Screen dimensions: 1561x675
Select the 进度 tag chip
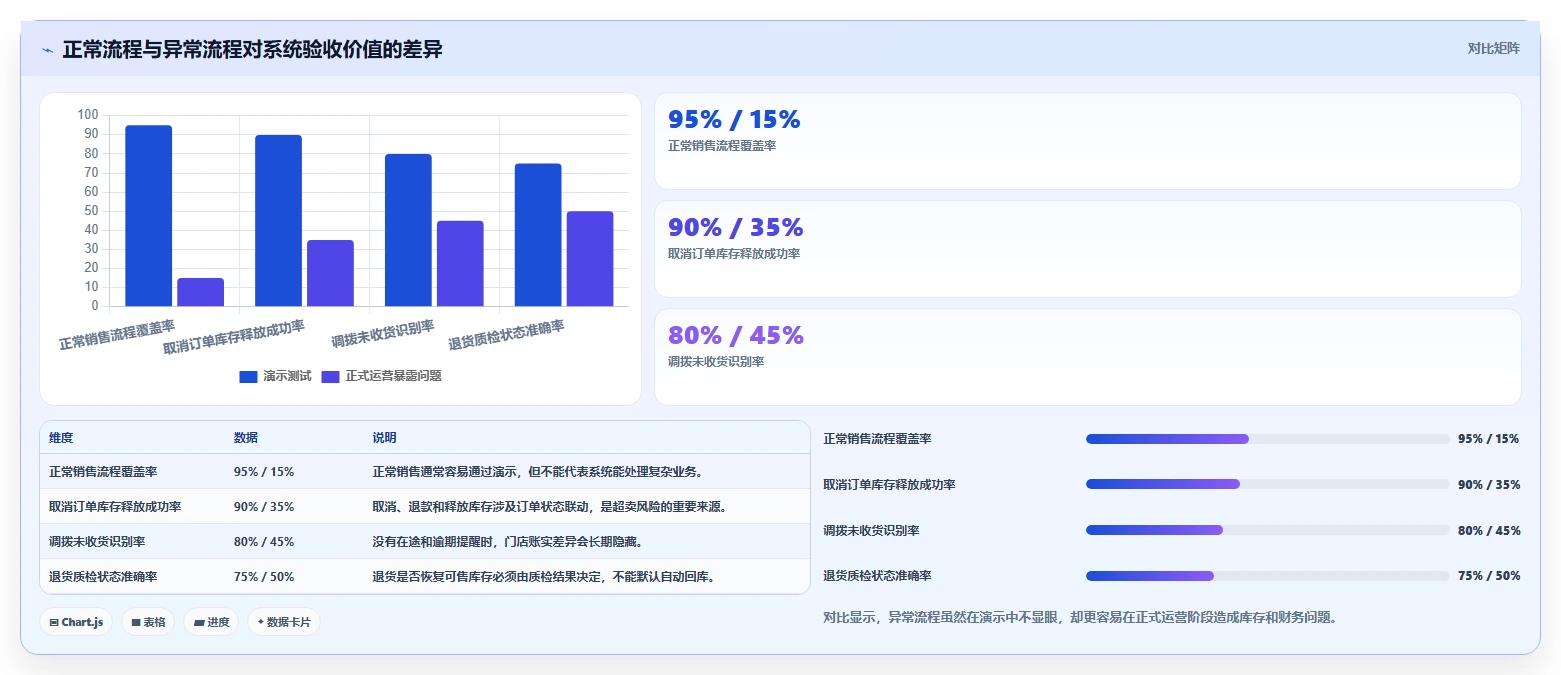(211, 622)
